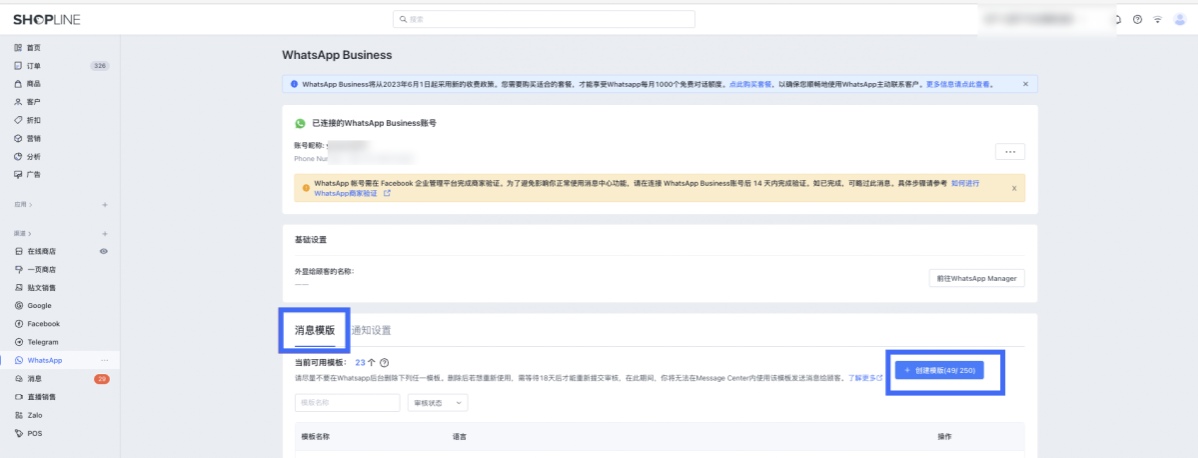The height and width of the screenshot is (458, 1198).
Task: Click the 创建模版(49/250) button
Action: coord(940,370)
